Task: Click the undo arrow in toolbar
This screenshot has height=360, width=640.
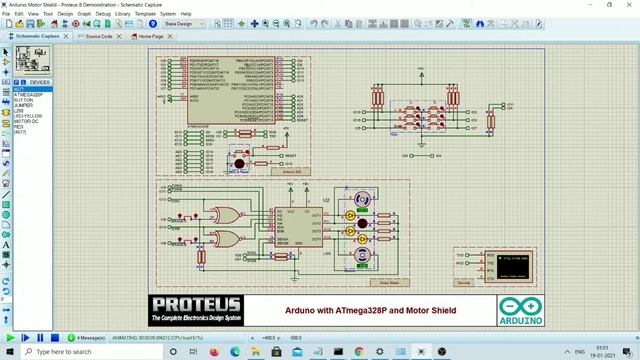Action: (x=313, y=24)
